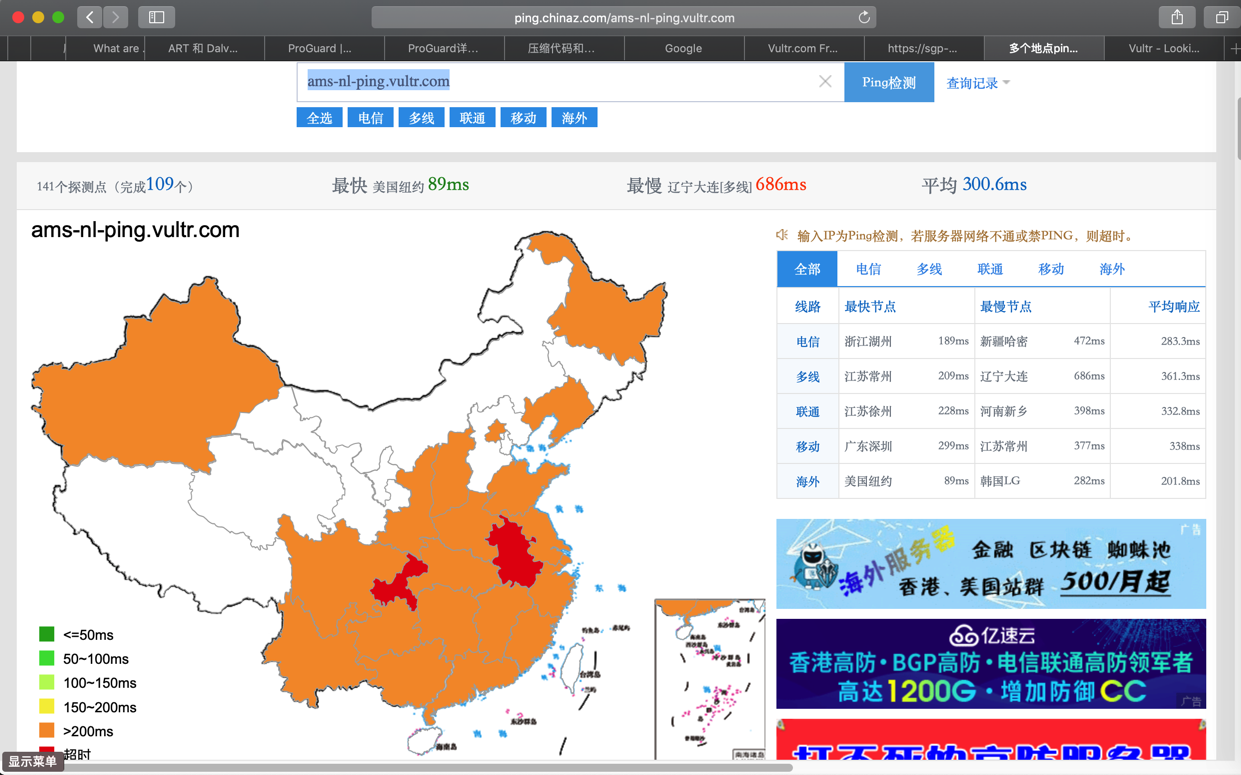Toggle the 移动 filter below search box

(523, 118)
